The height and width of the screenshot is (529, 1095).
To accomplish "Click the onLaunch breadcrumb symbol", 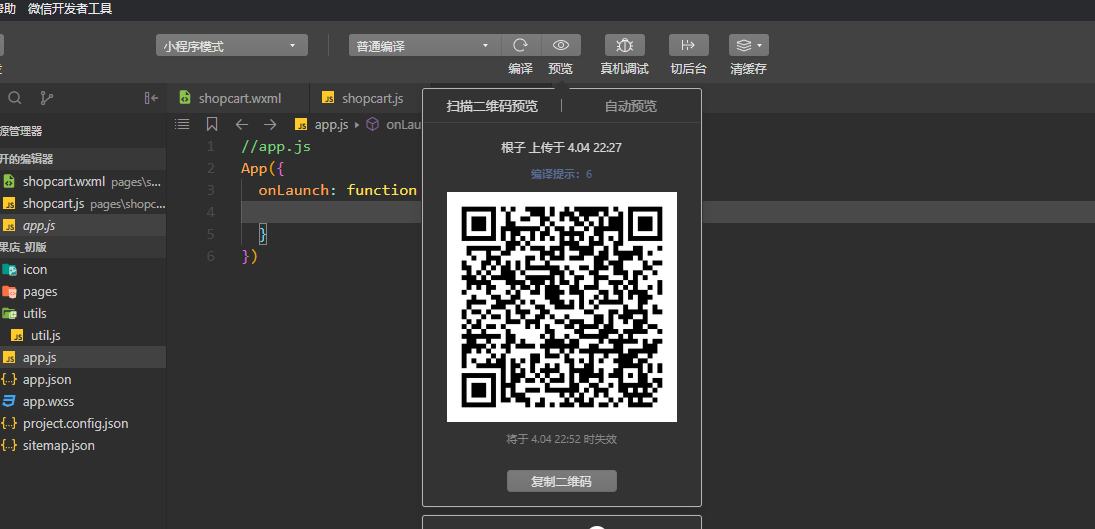I will click(395, 124).
